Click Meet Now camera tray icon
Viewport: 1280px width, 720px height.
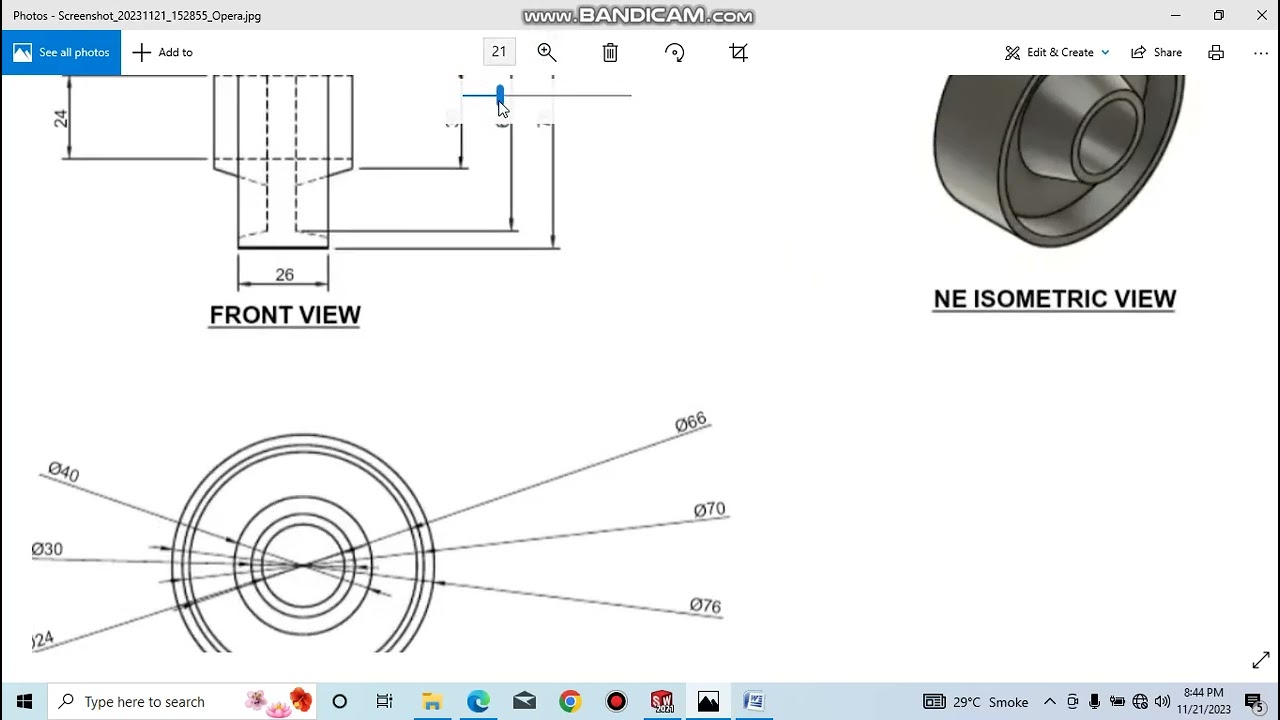pyautogui.click(x=1072, y=701)
